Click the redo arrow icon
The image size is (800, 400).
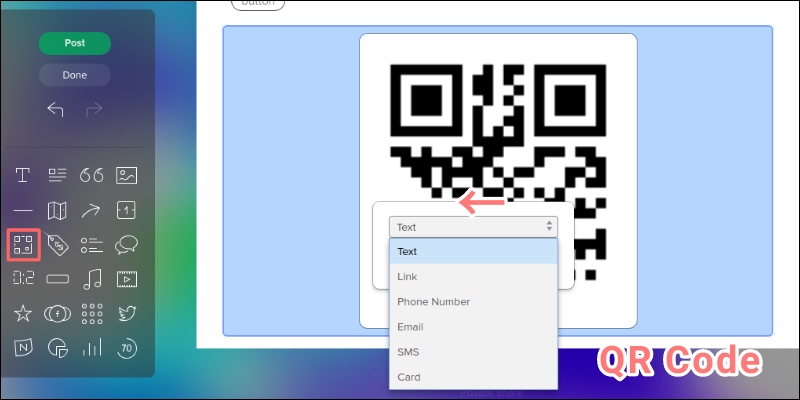(x=93, y=109)
